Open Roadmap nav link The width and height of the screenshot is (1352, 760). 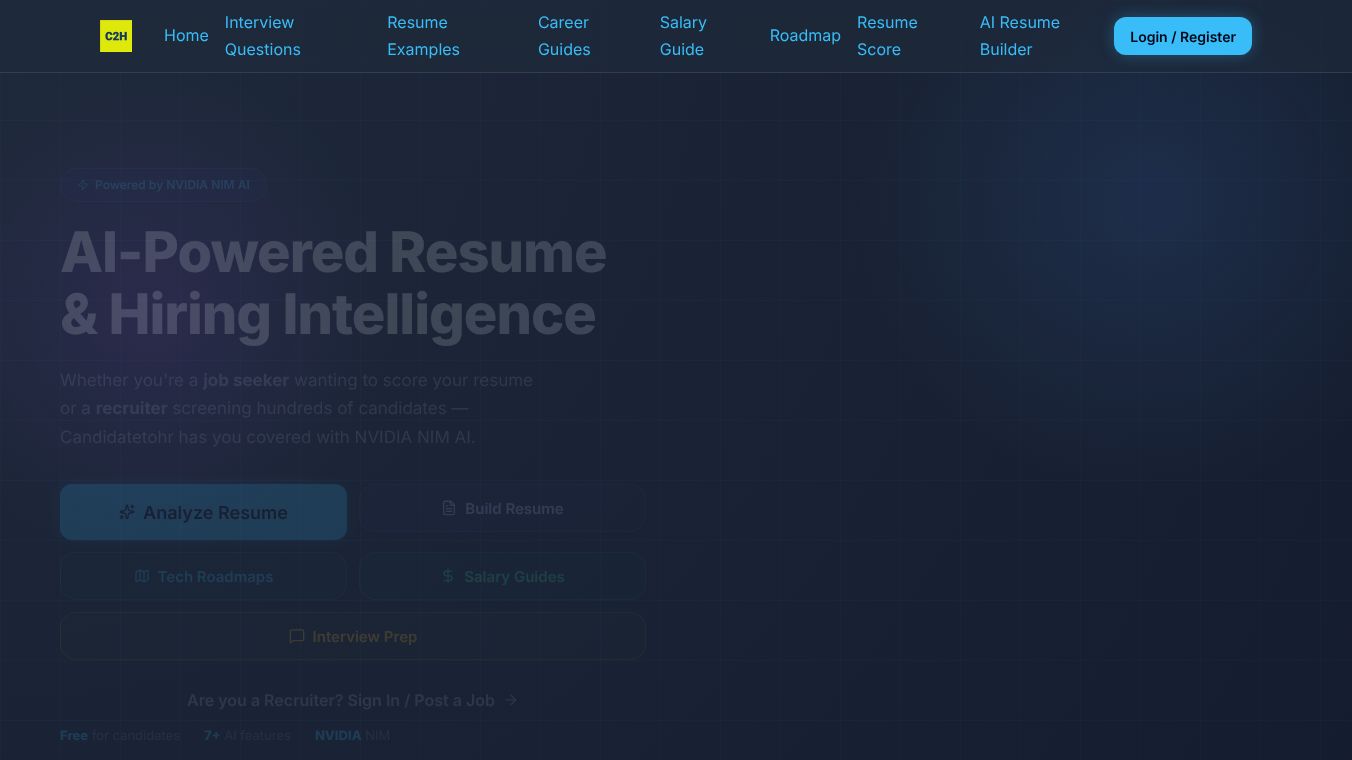coord(805,36)
